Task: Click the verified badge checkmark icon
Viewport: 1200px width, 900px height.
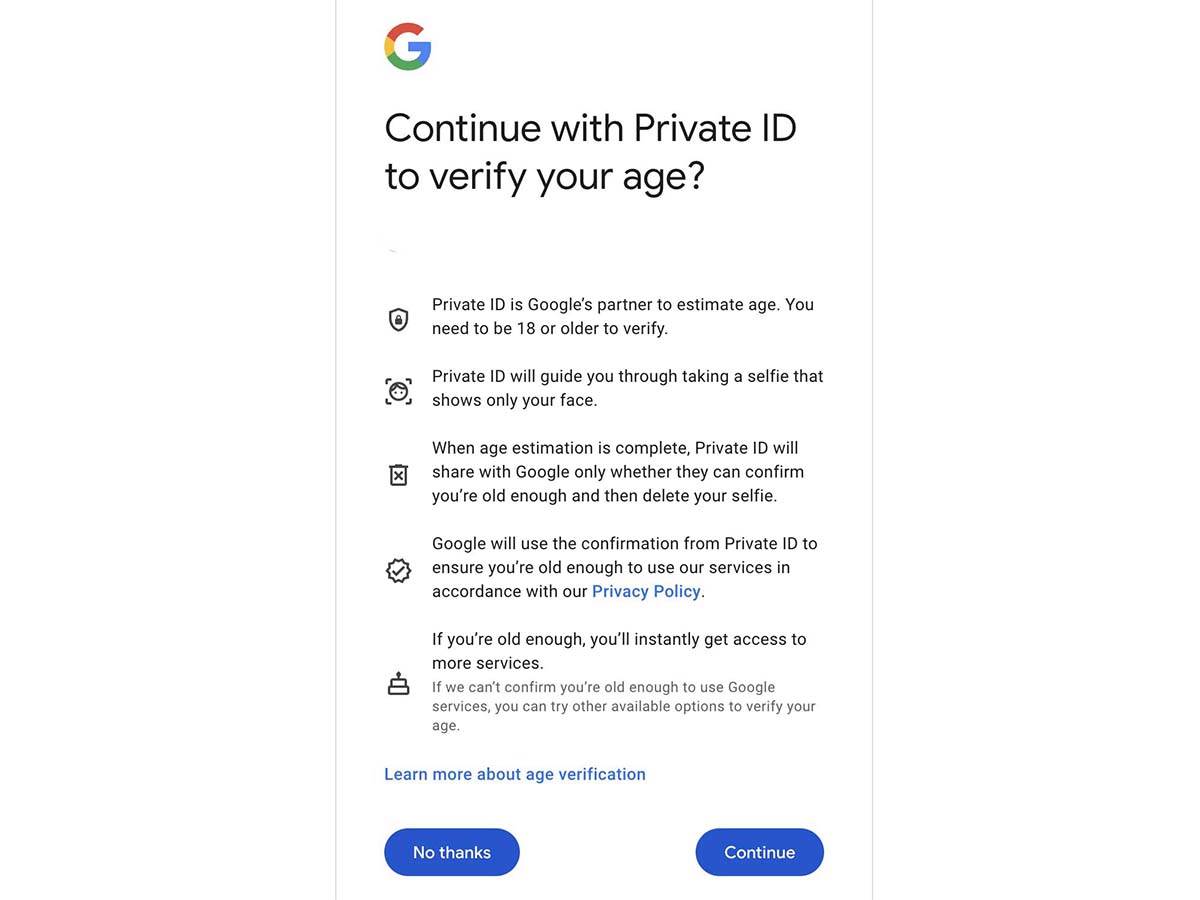Action: coord(398,570)
